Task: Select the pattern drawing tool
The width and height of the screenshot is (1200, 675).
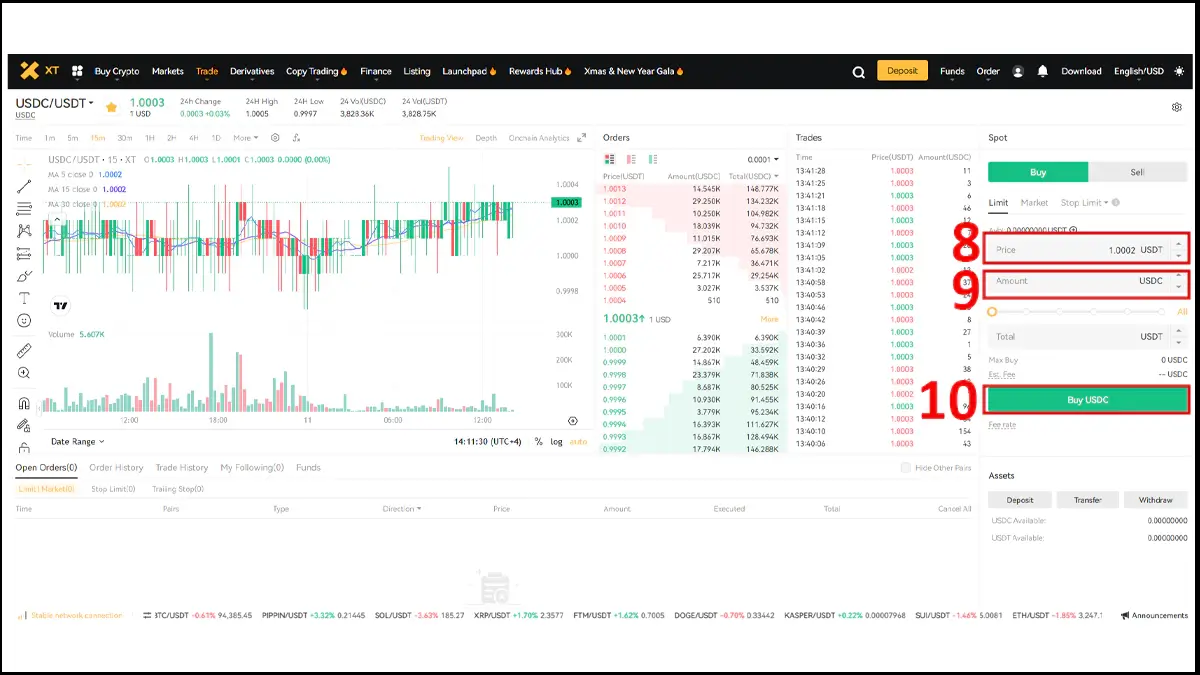Action: [24, 231]
